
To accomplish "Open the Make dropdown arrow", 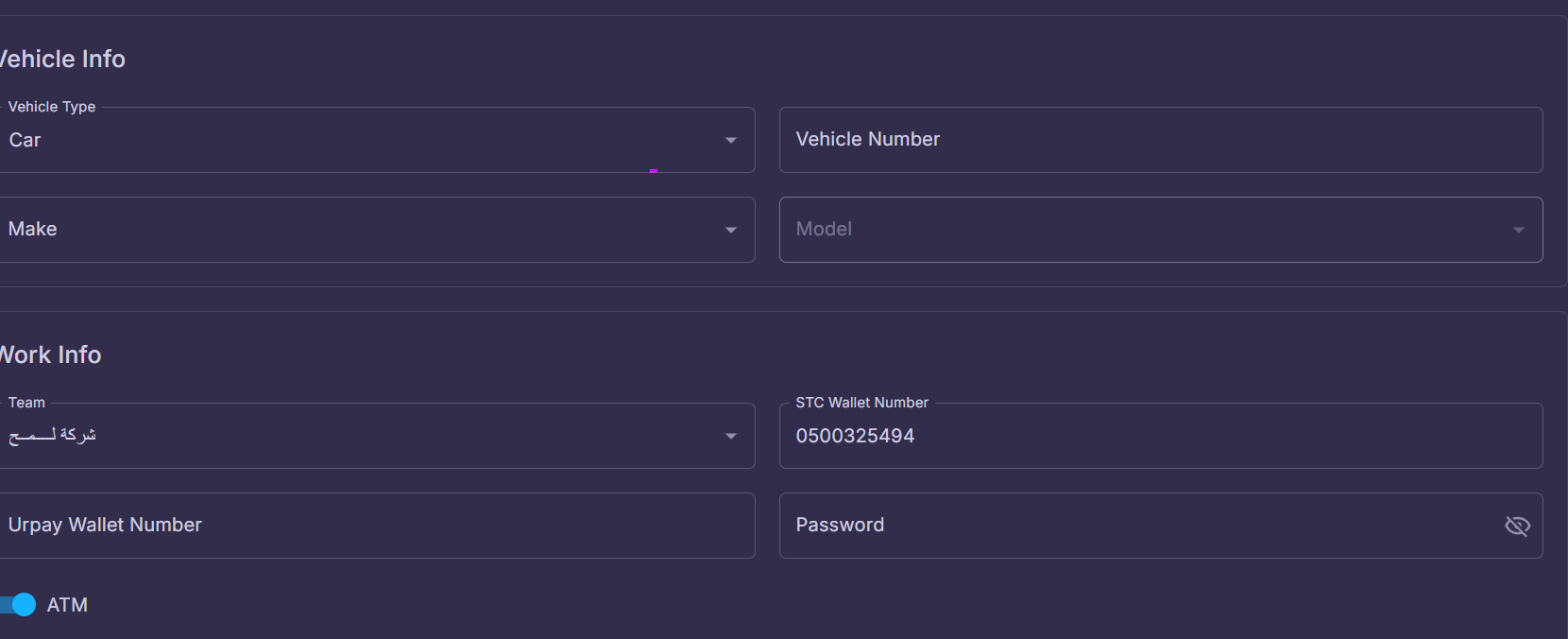I will coord(730,230).
